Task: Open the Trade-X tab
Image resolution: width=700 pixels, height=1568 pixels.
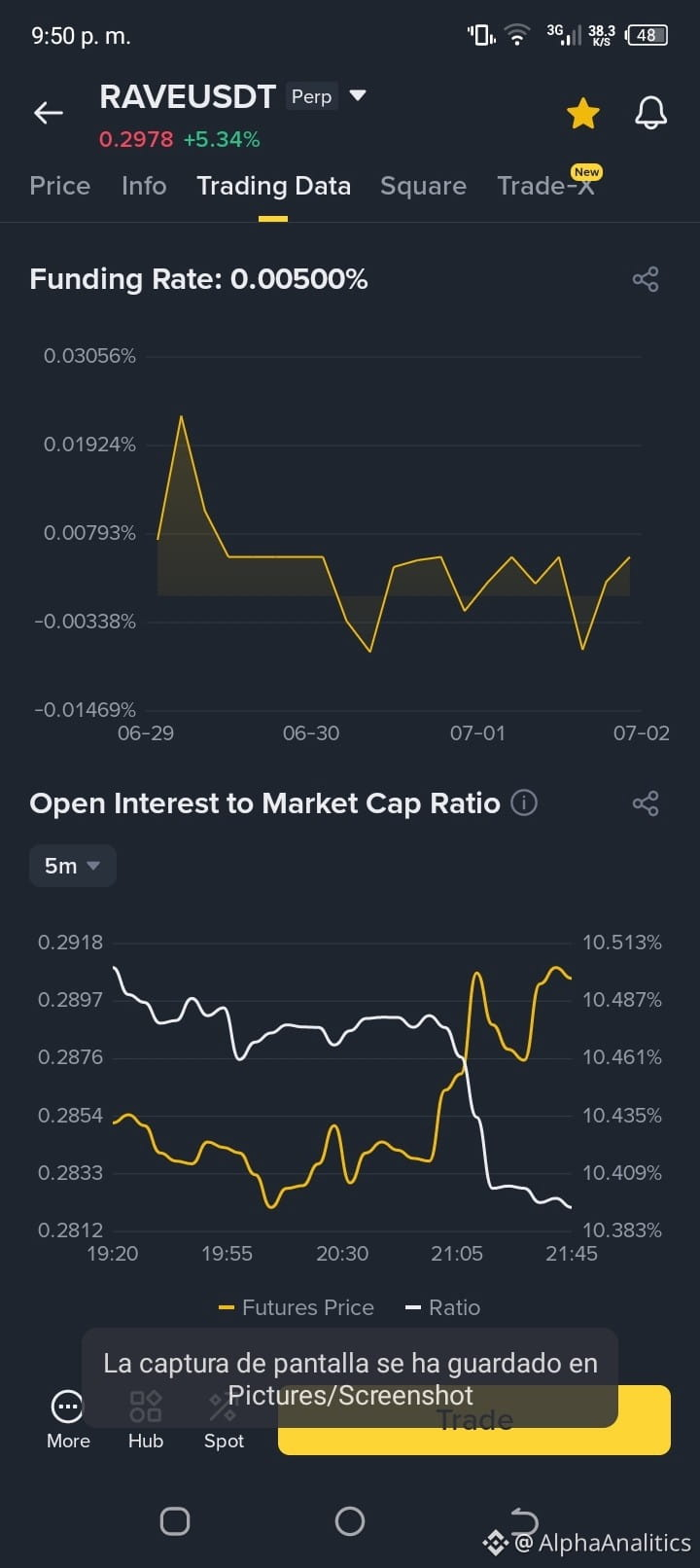Action: pyautogui.click(x=545, y=186)
